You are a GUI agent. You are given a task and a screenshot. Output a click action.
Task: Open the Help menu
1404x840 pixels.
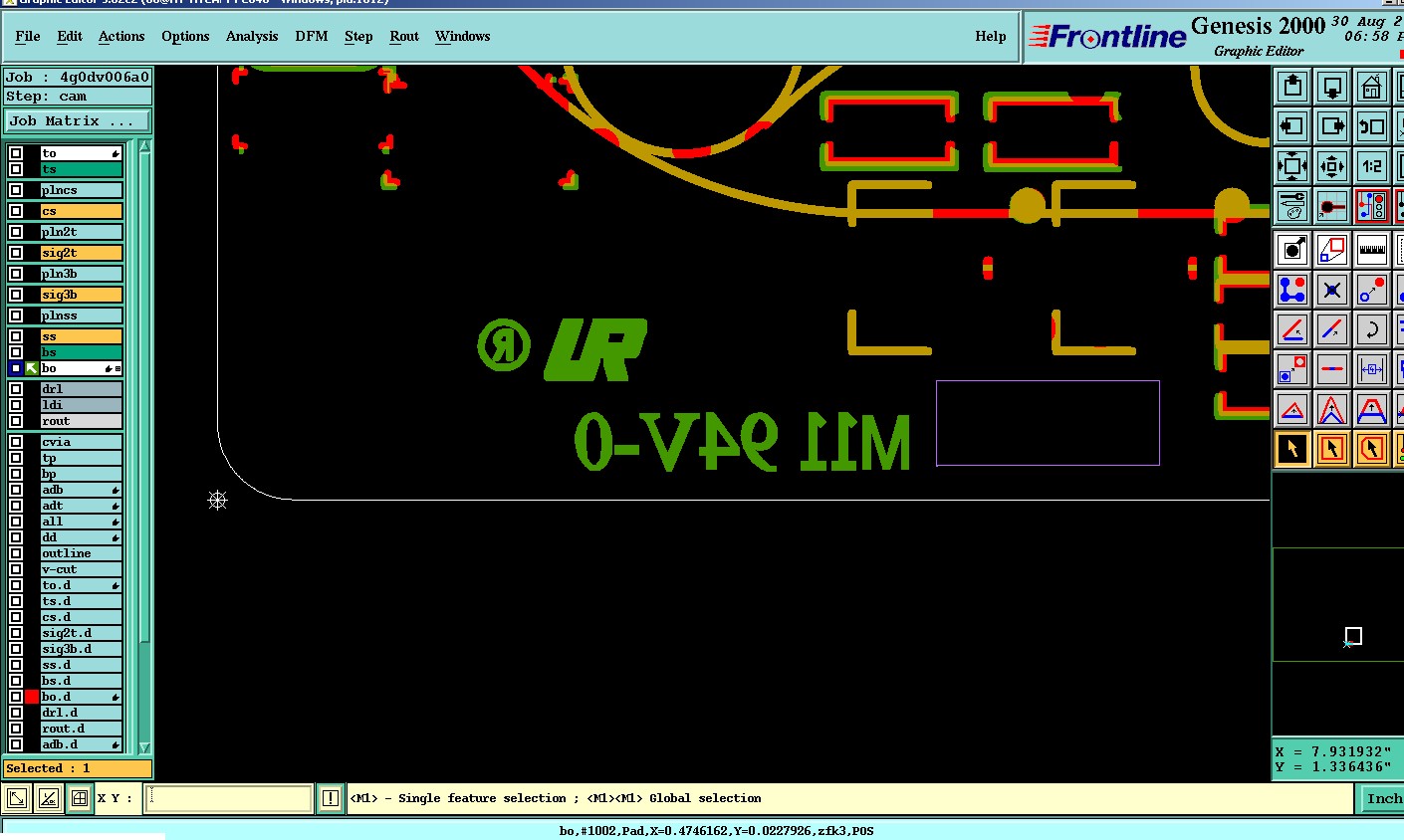click(991, 36)
